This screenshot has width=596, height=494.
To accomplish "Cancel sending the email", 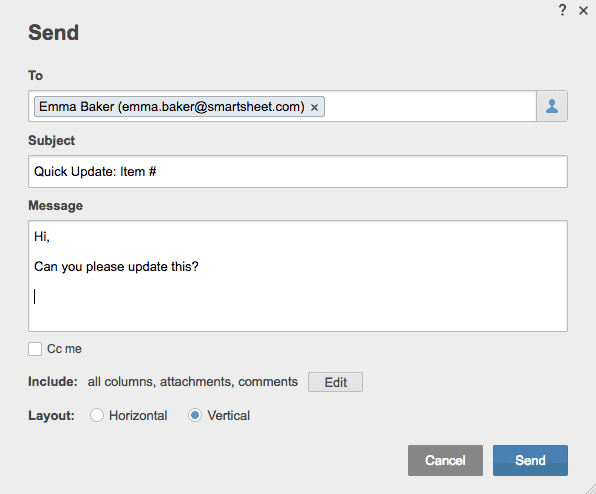I will coord(445,460).
